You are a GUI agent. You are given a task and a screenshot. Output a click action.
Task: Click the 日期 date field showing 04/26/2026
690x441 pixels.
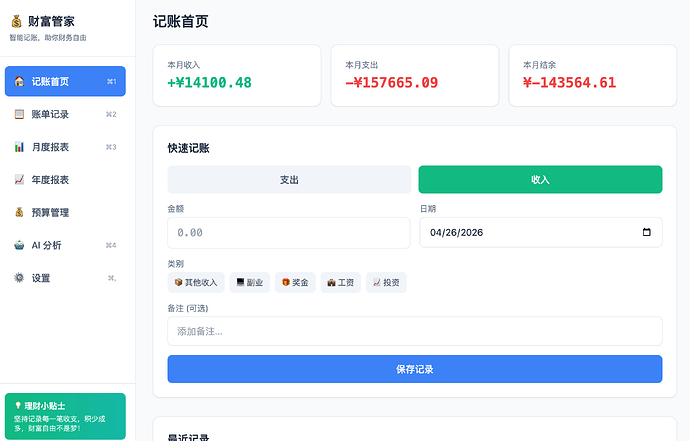(541, 232)
